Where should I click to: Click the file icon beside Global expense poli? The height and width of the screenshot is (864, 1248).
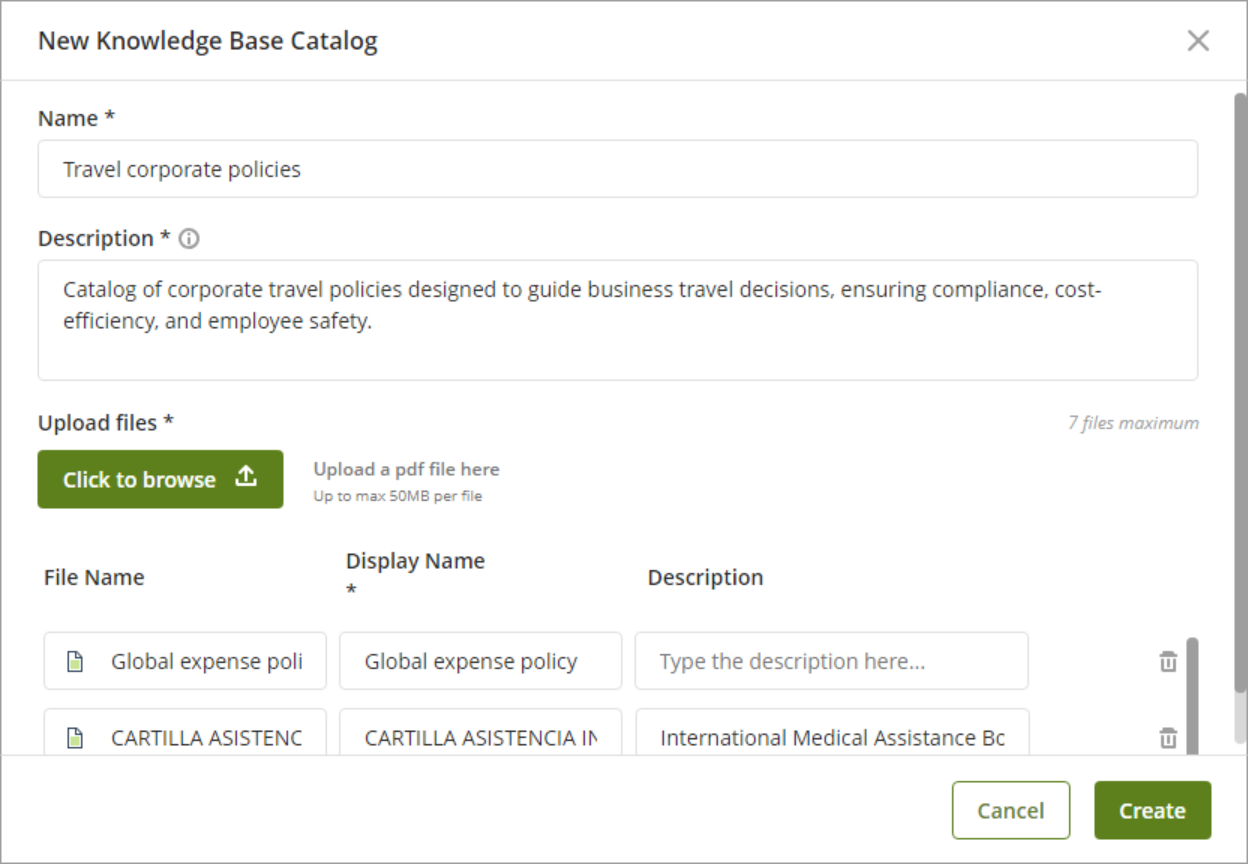(74, 661)
